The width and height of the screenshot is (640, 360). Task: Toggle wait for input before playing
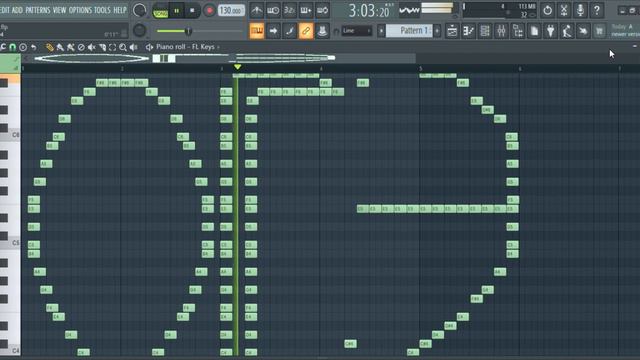273,10
